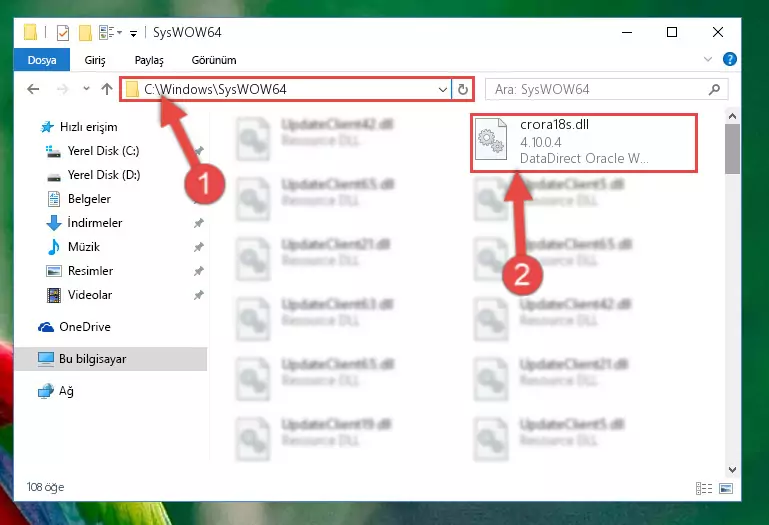Open the Dosya file menu tab

(42, 60)
